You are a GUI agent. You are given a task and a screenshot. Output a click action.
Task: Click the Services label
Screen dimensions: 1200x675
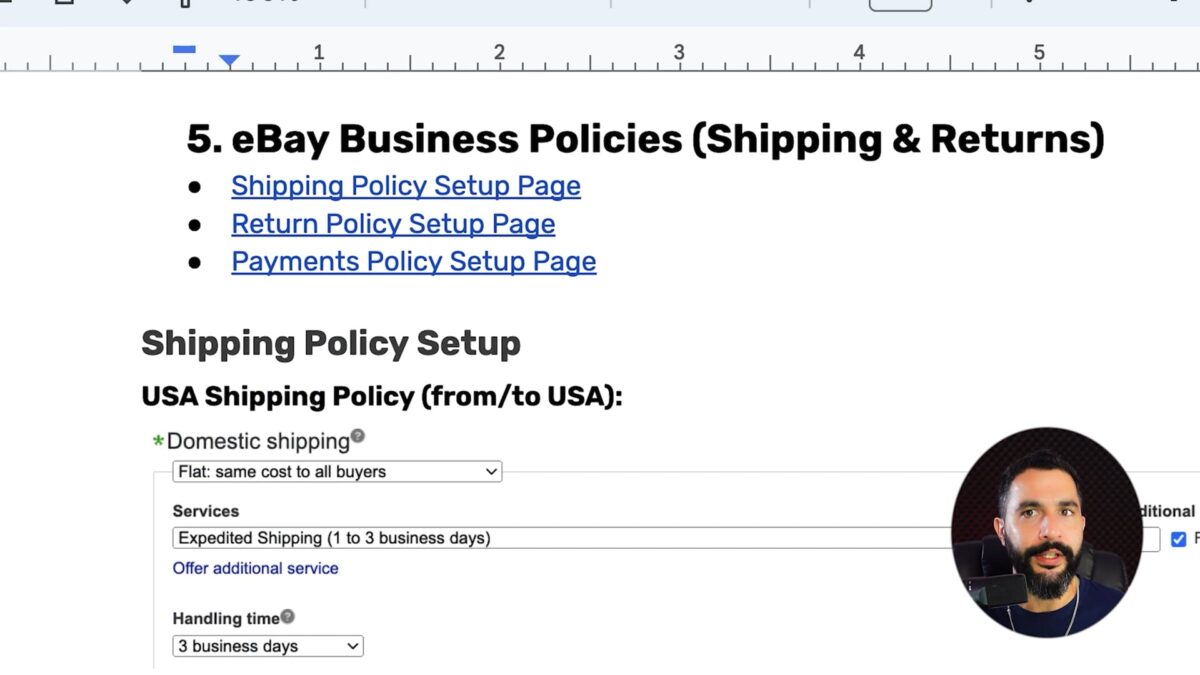click(206, 511)
